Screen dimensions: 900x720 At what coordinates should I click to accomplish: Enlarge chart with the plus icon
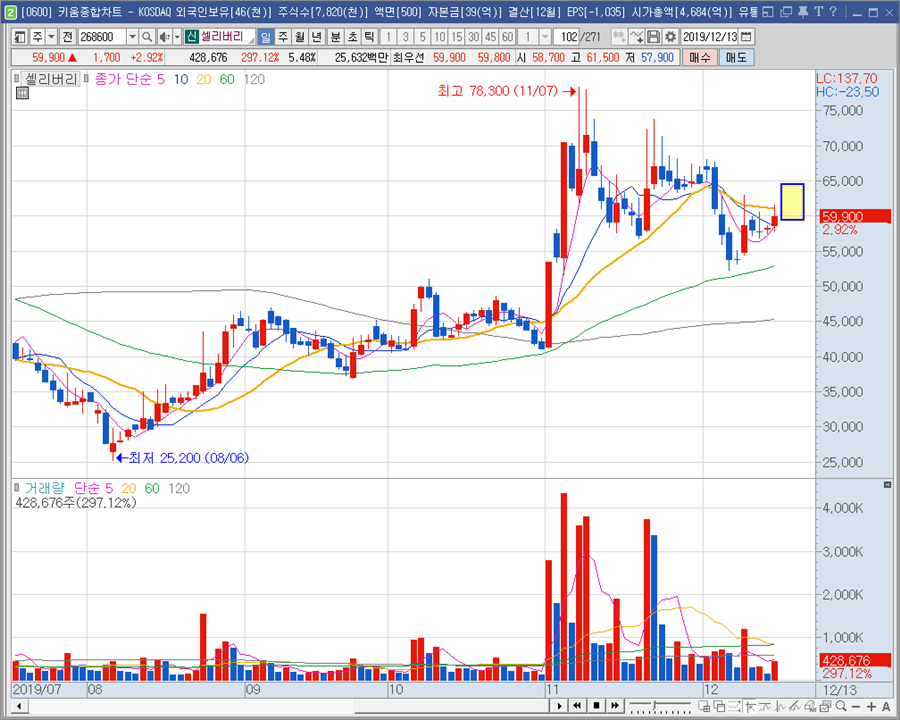871,706
